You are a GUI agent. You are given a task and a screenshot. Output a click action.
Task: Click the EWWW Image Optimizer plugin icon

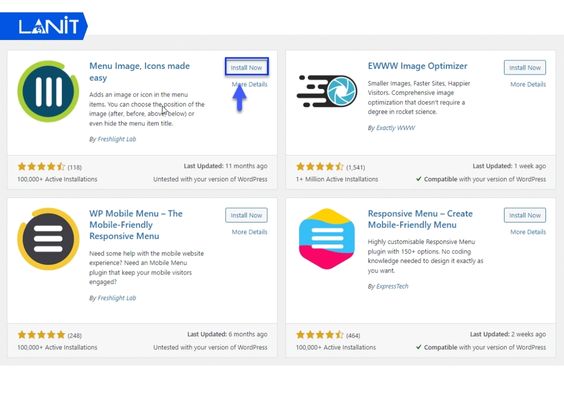pos(327,91)
